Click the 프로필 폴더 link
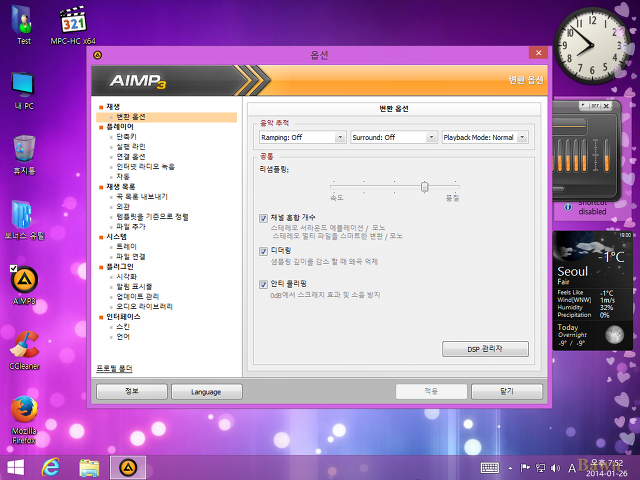 pyautogui.click(x=114, y=369)
